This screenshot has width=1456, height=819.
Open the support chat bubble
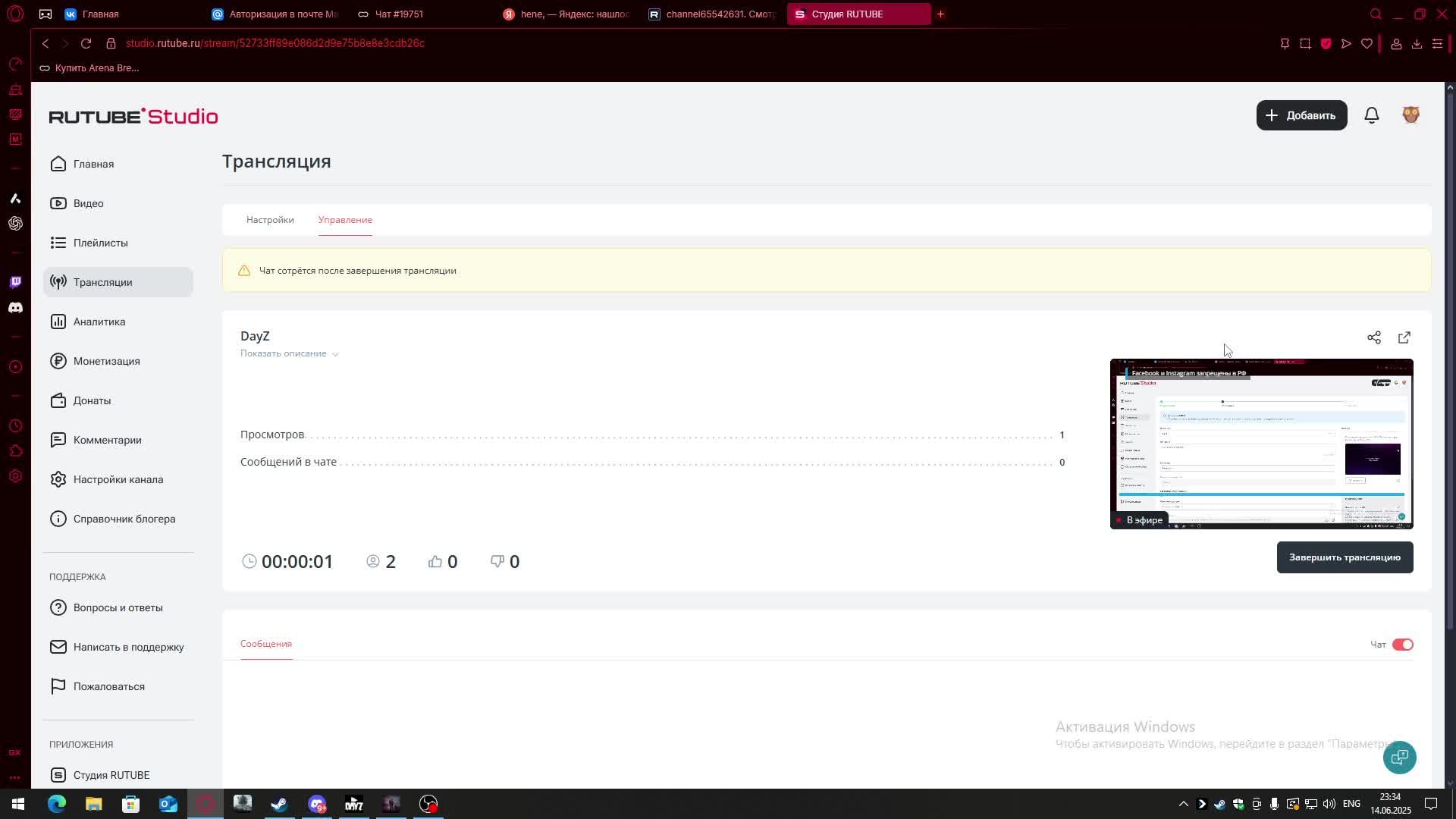(1399, 757)
